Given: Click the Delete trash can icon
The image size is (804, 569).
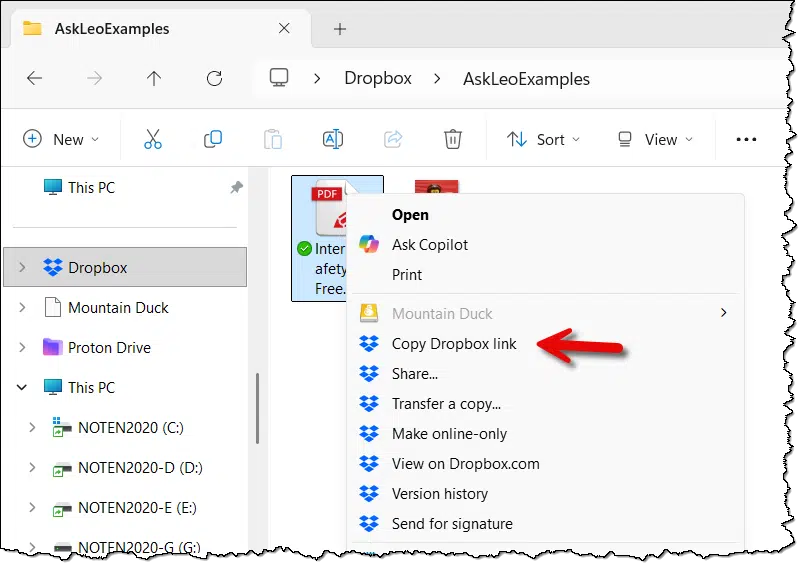Looking at the screenshot, I should 453,140.
